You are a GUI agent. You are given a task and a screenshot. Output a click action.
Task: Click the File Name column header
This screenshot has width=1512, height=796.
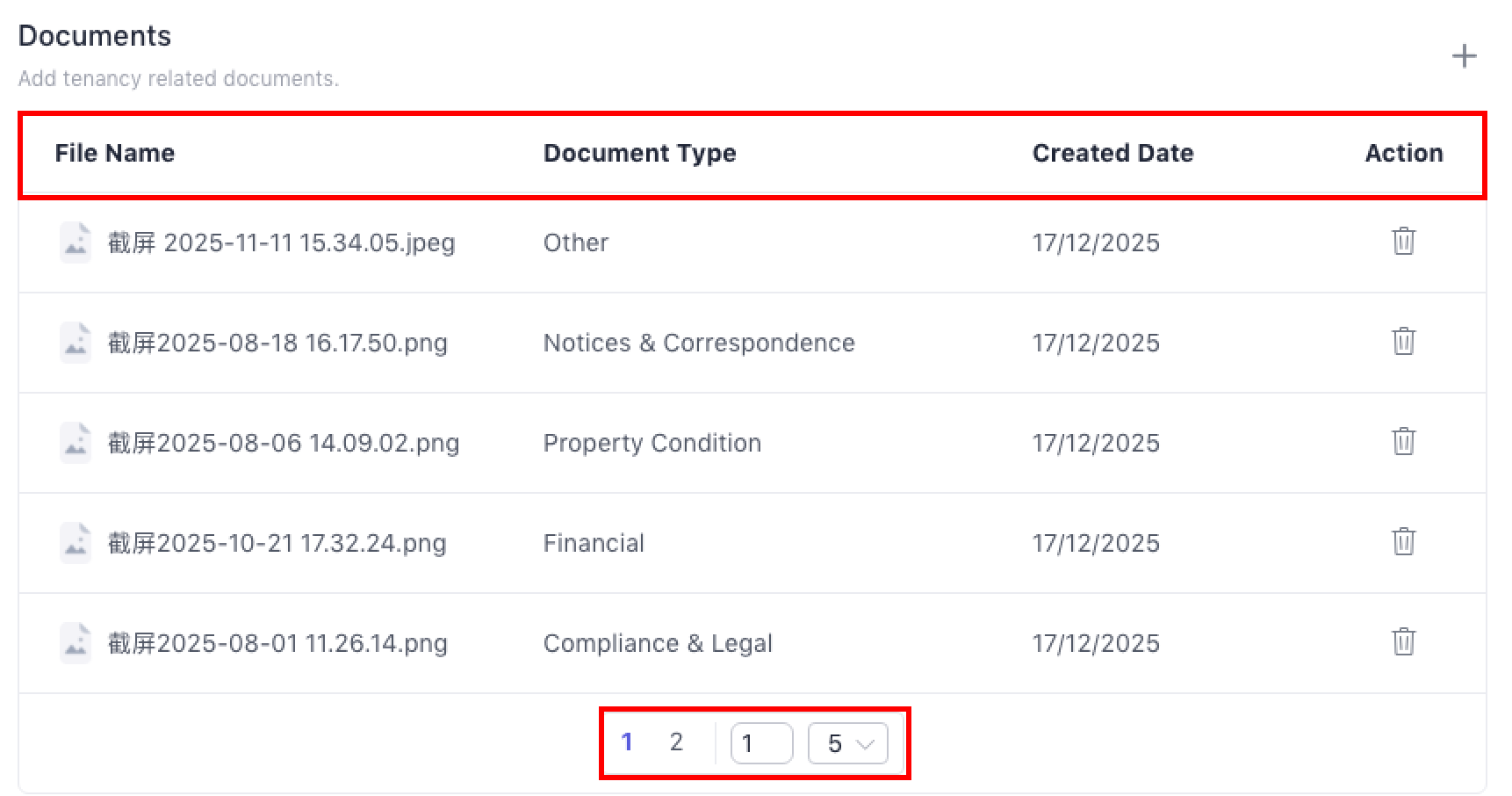(x=114, y=153)
